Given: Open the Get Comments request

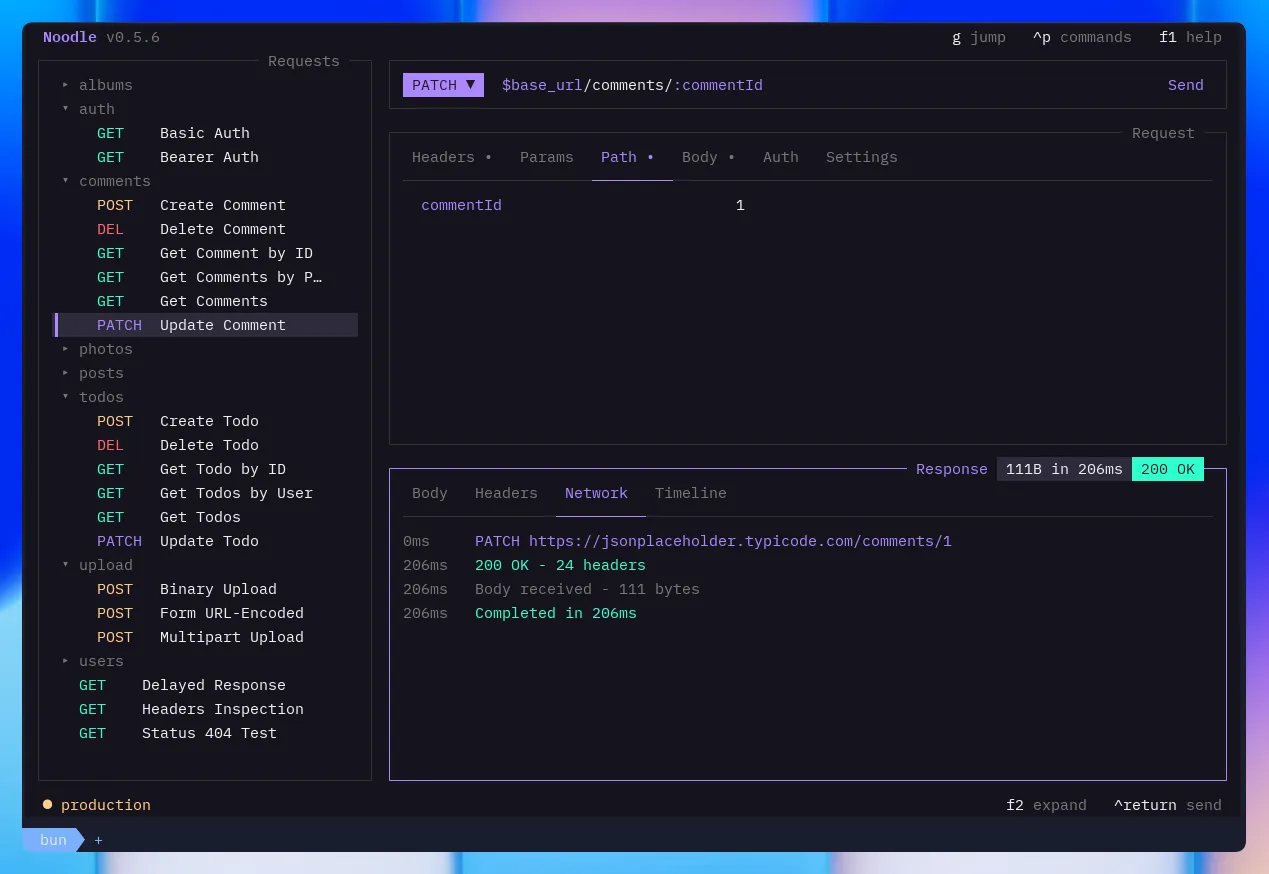Looking at the screenshot, I should pyautogui.click(x=205, y=301).
